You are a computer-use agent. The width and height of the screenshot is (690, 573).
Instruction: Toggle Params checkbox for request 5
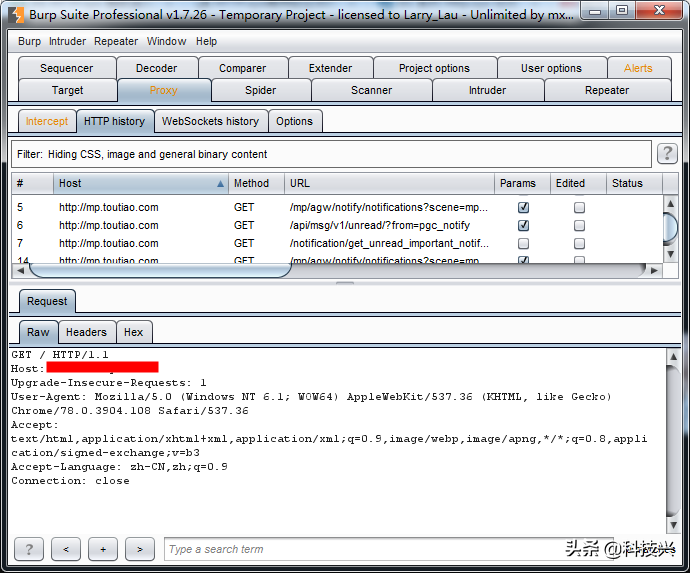(x=523, y=208)
